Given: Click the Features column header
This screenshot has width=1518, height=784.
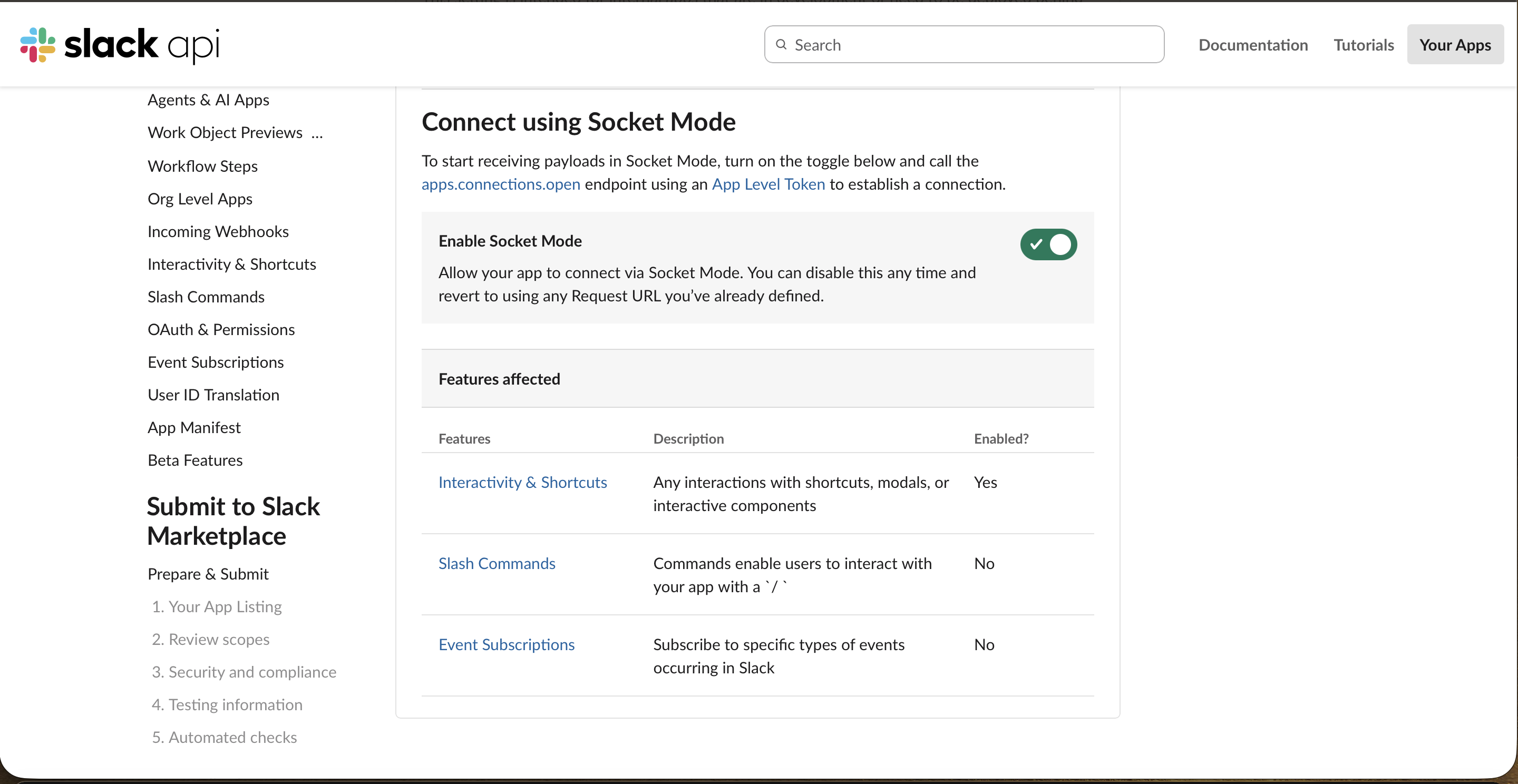Looking at the screenshot, I should (x=464, y=439).
